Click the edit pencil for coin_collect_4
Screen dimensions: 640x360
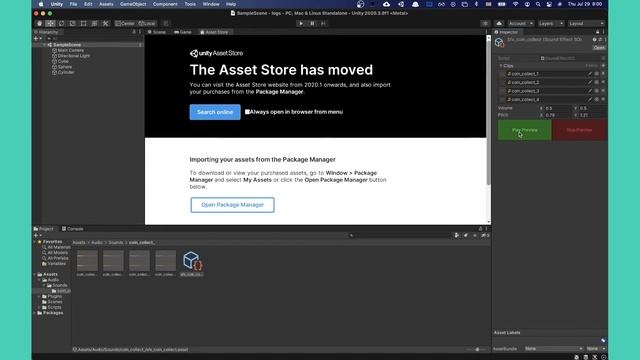tap(590, 100)
